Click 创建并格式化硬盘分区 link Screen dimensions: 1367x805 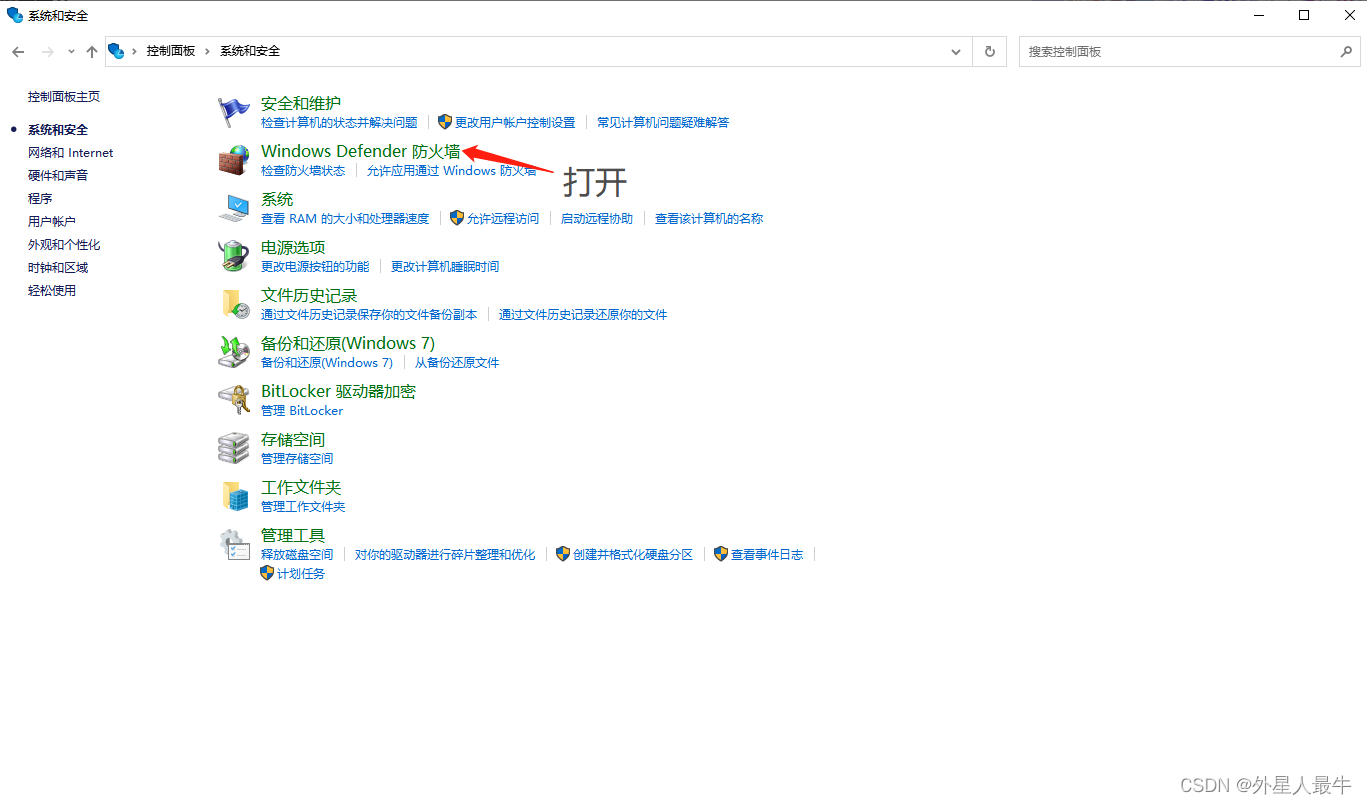pyautogui.click(x=633, y=555)
